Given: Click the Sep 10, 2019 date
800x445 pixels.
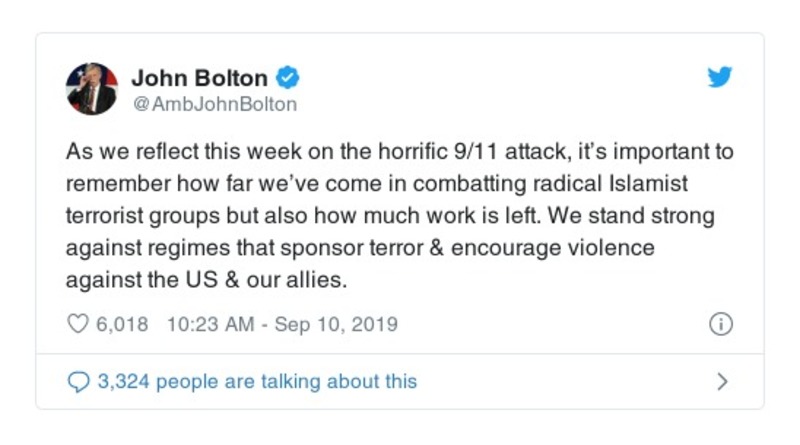Looking at the screenshot, I should 338,324.
